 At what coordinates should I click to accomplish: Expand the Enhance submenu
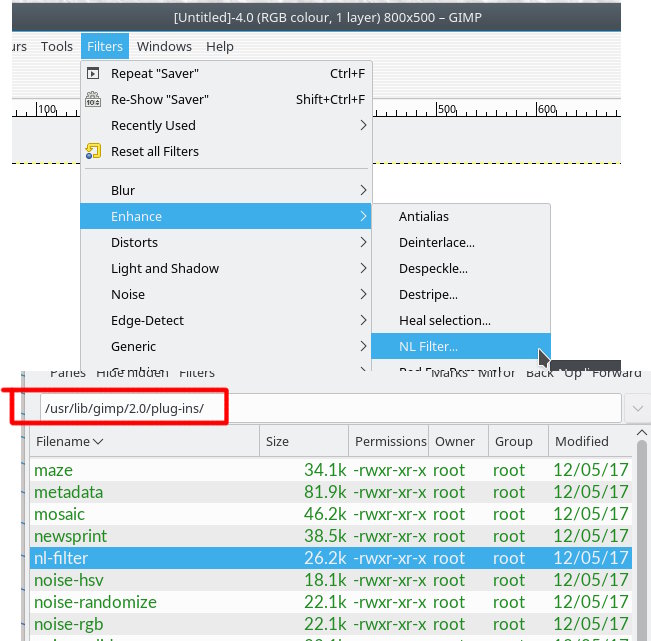tap(226, 216)
